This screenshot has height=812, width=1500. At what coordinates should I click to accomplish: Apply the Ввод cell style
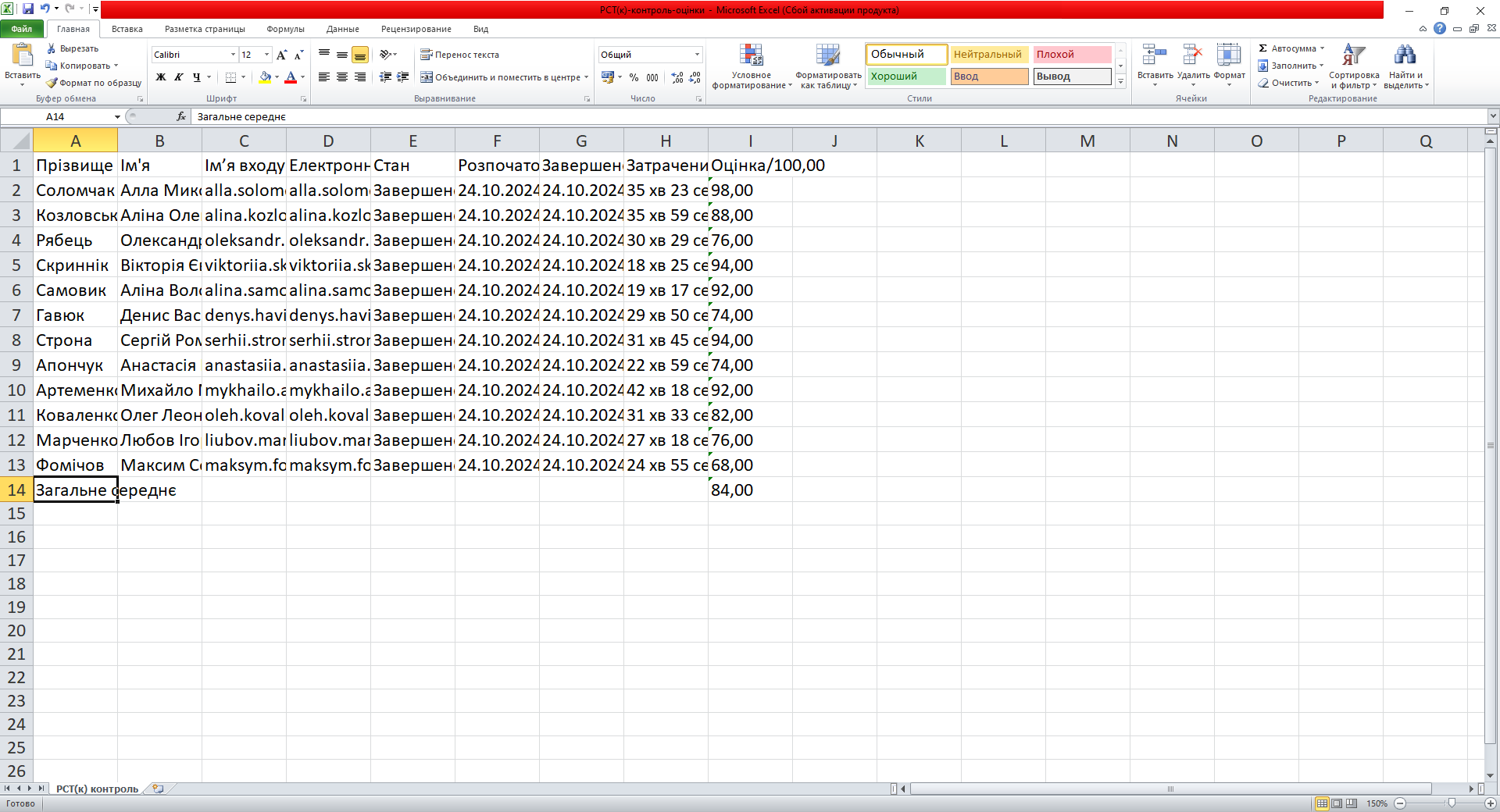(x=989, y=77)
